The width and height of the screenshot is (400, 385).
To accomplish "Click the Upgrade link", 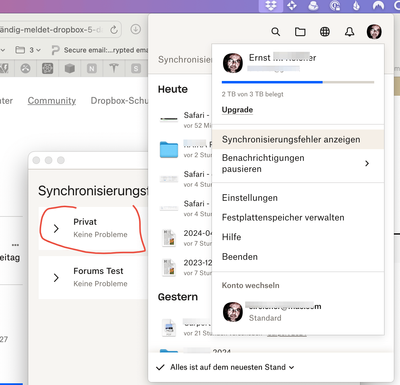I will coord(237,110).
